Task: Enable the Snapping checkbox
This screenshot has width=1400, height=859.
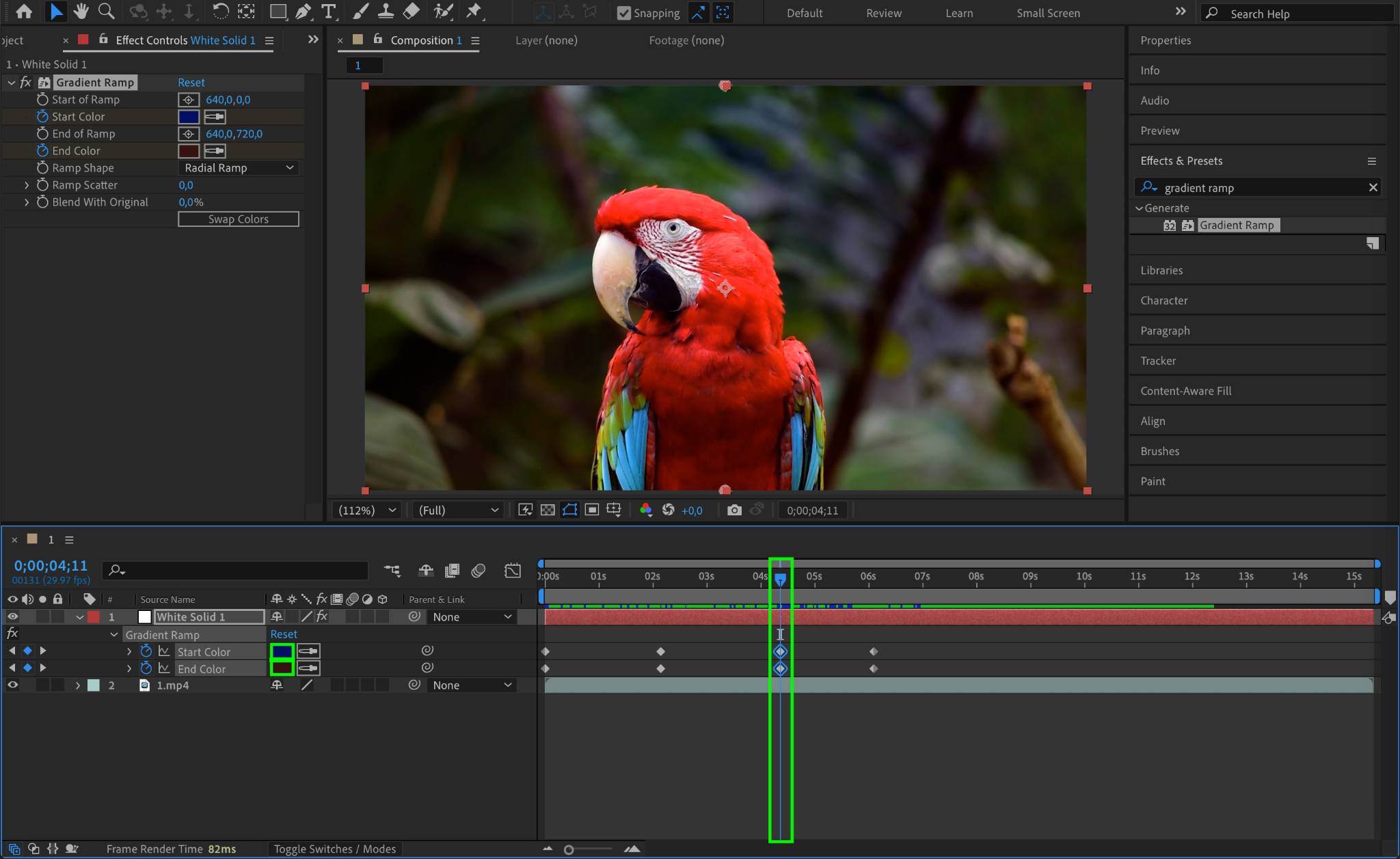Action: coord(623,13)
